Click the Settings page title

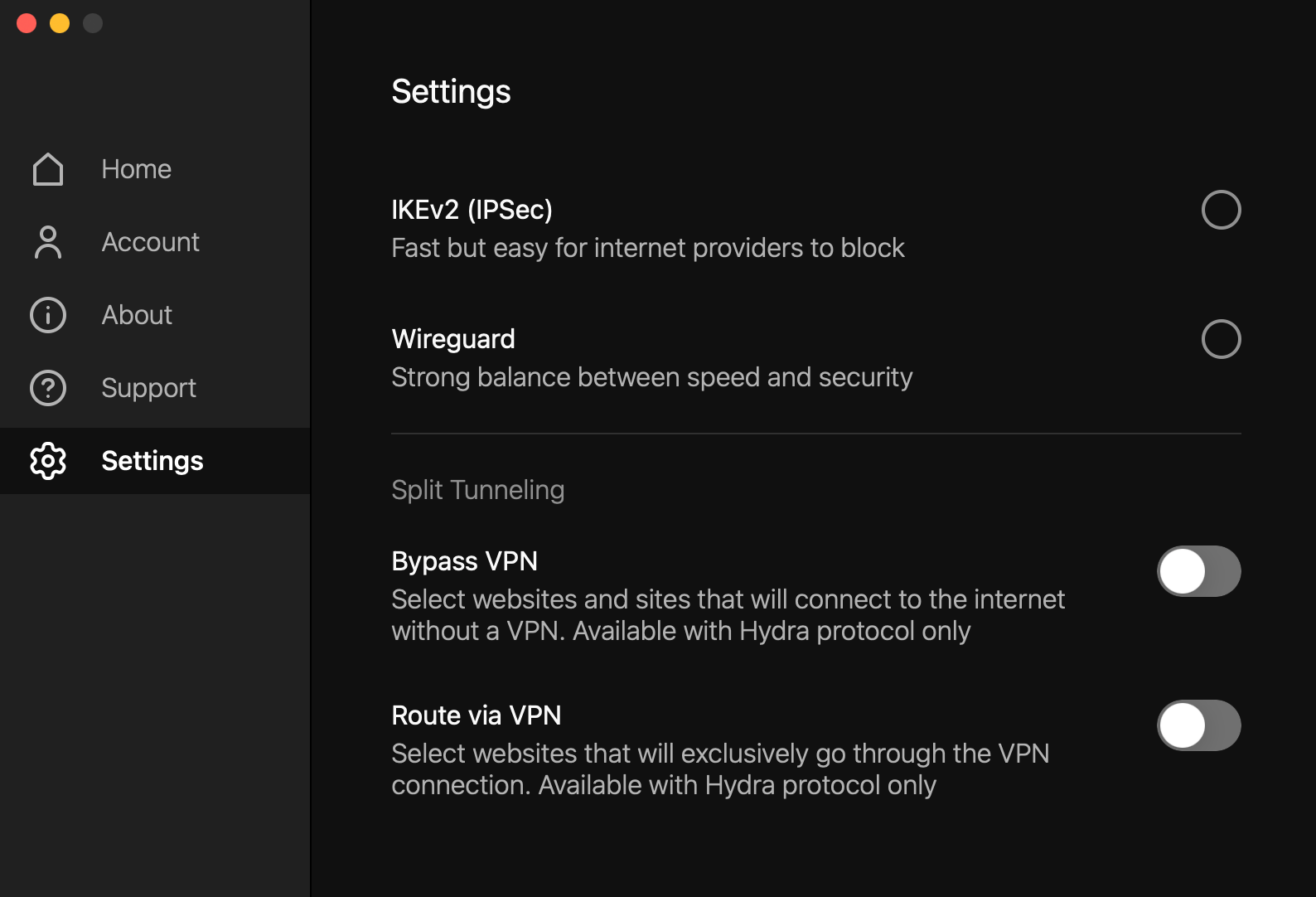(x=451, y=91)
